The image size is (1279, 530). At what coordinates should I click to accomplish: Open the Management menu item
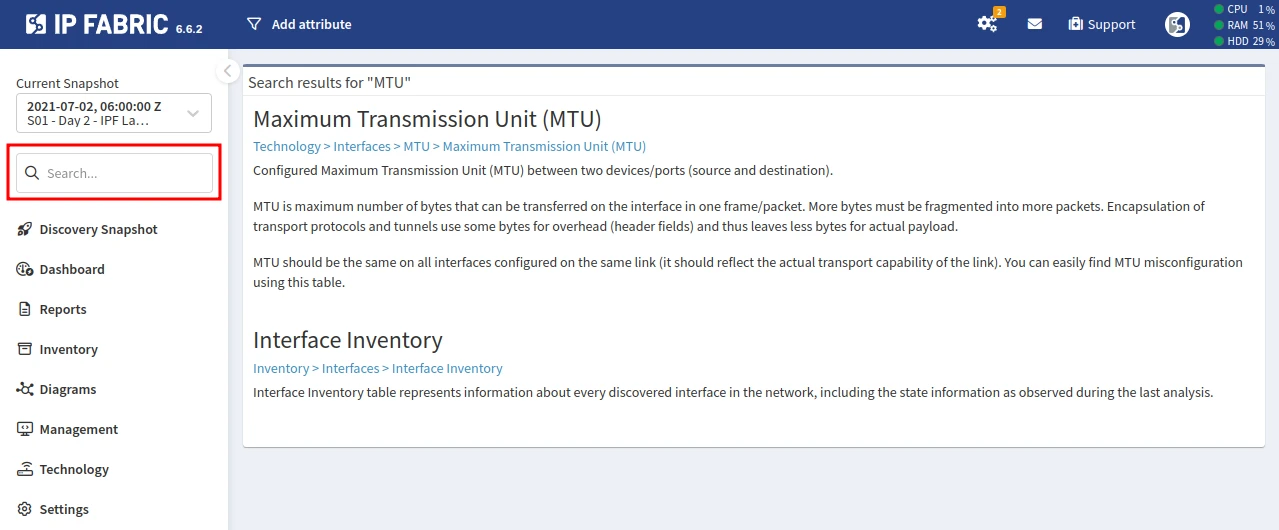78,429
